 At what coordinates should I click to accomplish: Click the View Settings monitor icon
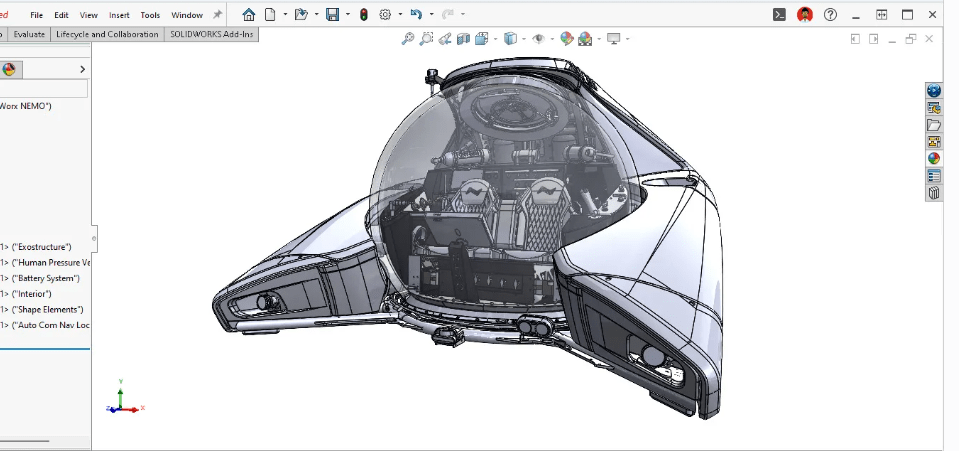tap(613, 39)
